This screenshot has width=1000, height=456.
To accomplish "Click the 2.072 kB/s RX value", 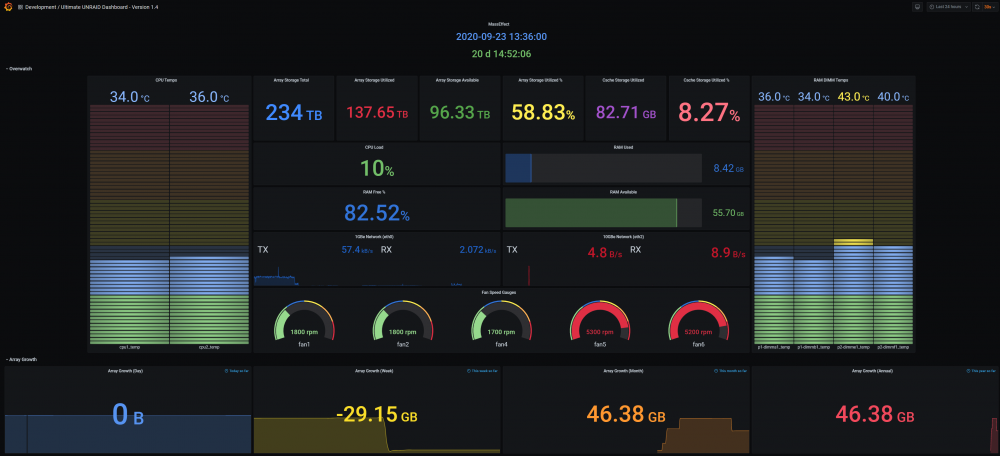I will 478,249.
